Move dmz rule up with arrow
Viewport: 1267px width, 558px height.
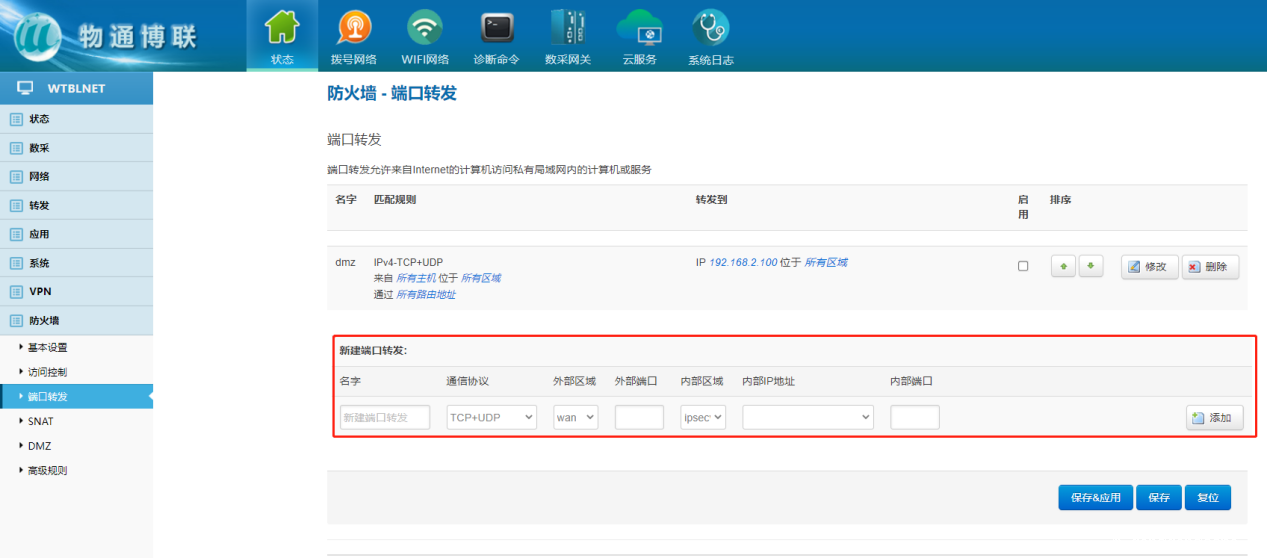[x=1062, y=267]
